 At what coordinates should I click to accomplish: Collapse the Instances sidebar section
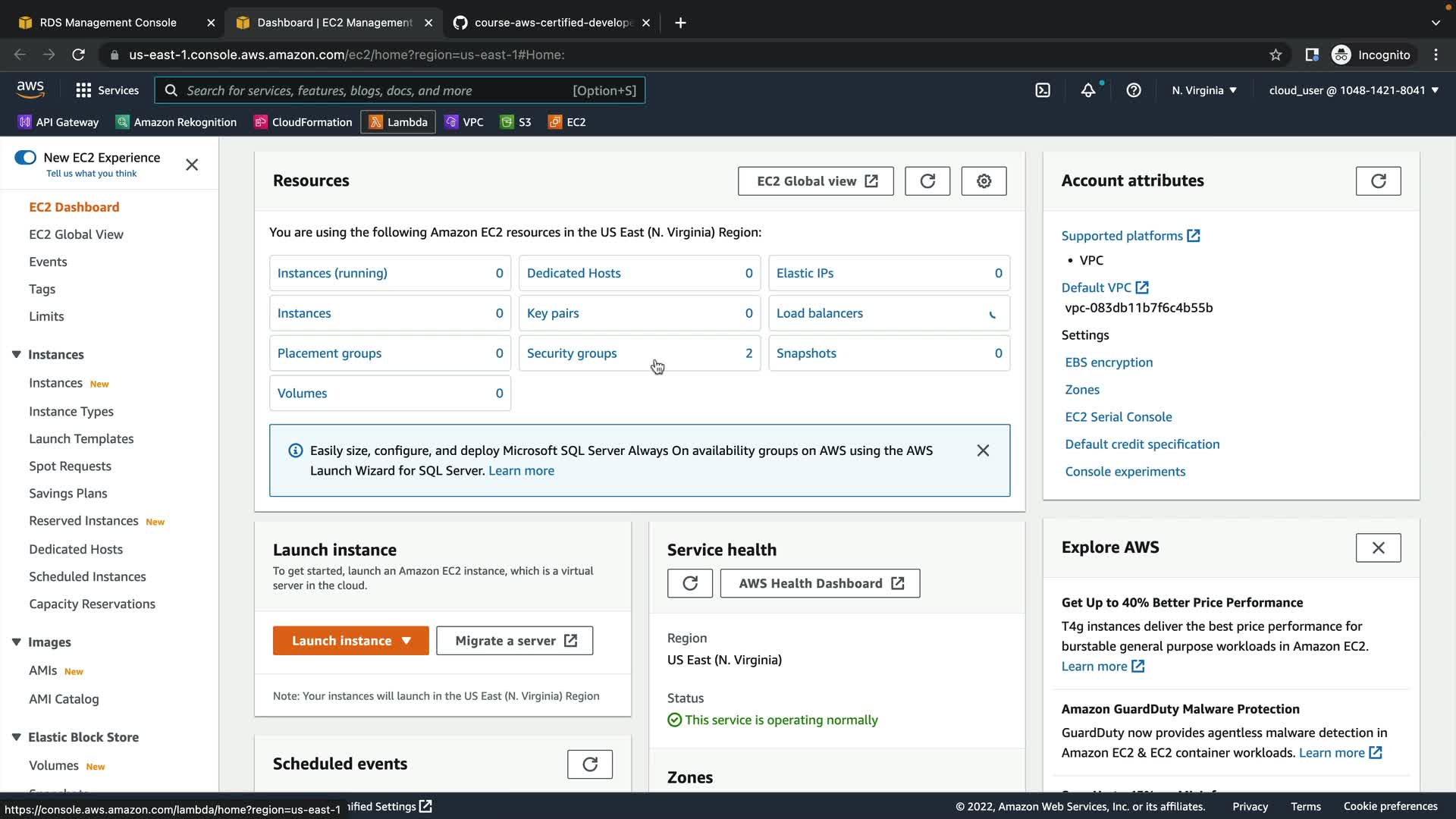[x=17, y=355]
